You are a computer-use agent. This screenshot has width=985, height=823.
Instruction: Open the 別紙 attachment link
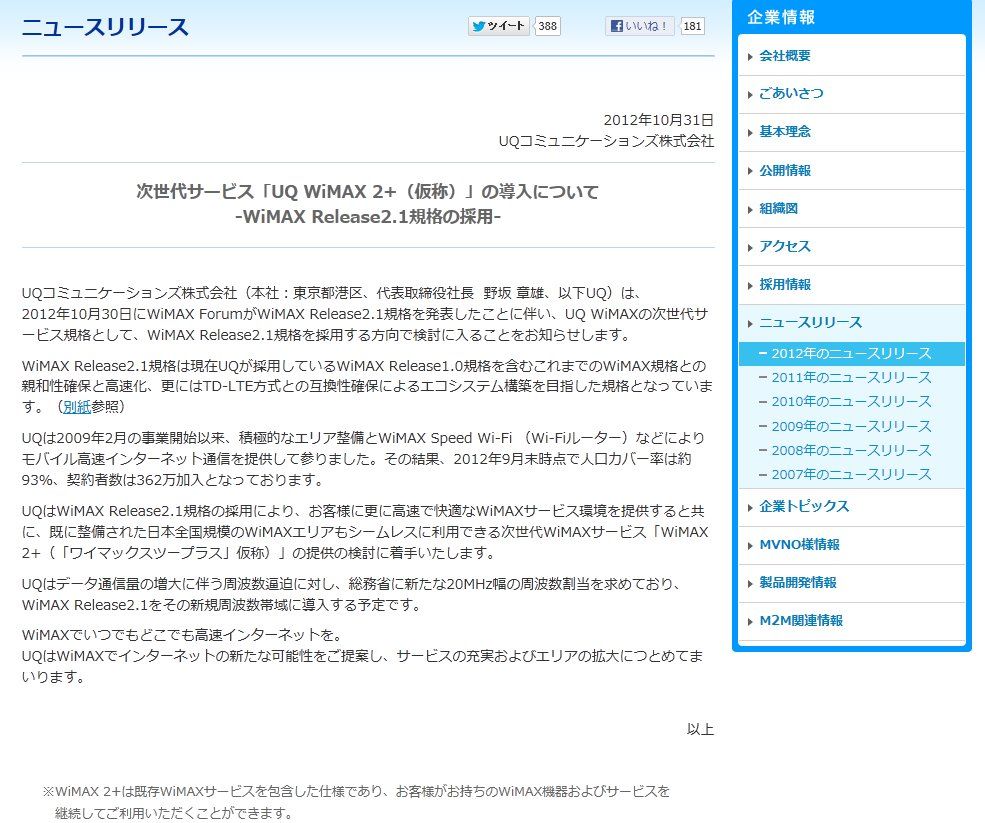click(x=77, y=407)
